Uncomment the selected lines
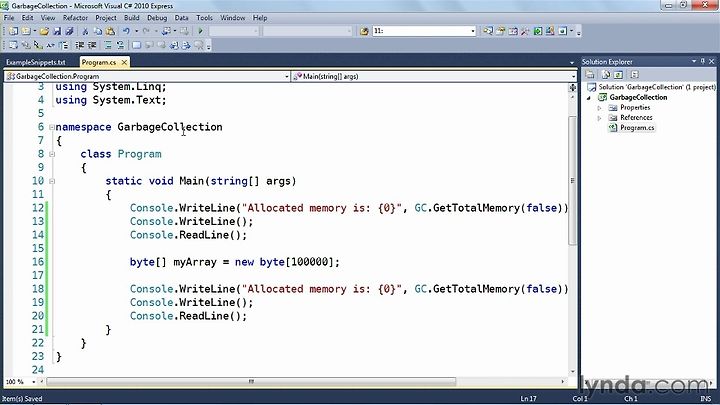Viewport: 720px width, 405px height. [x=120, y=45]
